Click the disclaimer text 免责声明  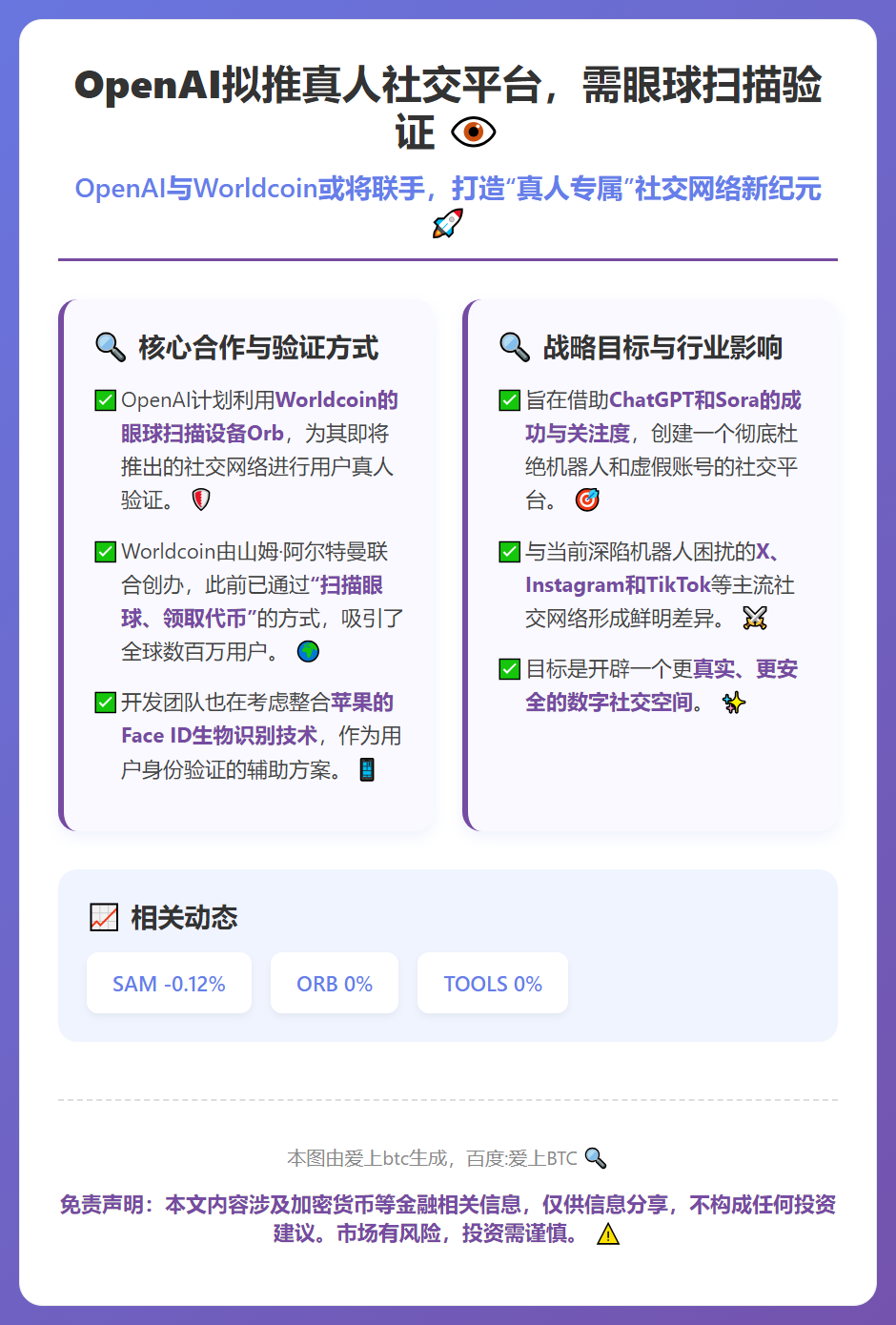click(448, 1219)
